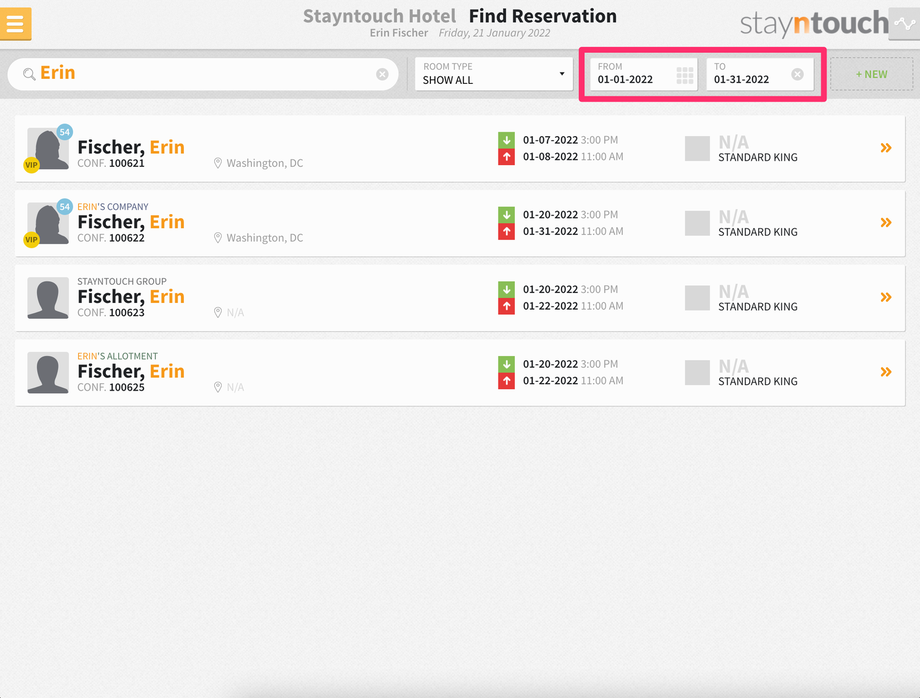Clear the To date value
The height and width of the screenshot is (698, 920).
pos(797,74)
